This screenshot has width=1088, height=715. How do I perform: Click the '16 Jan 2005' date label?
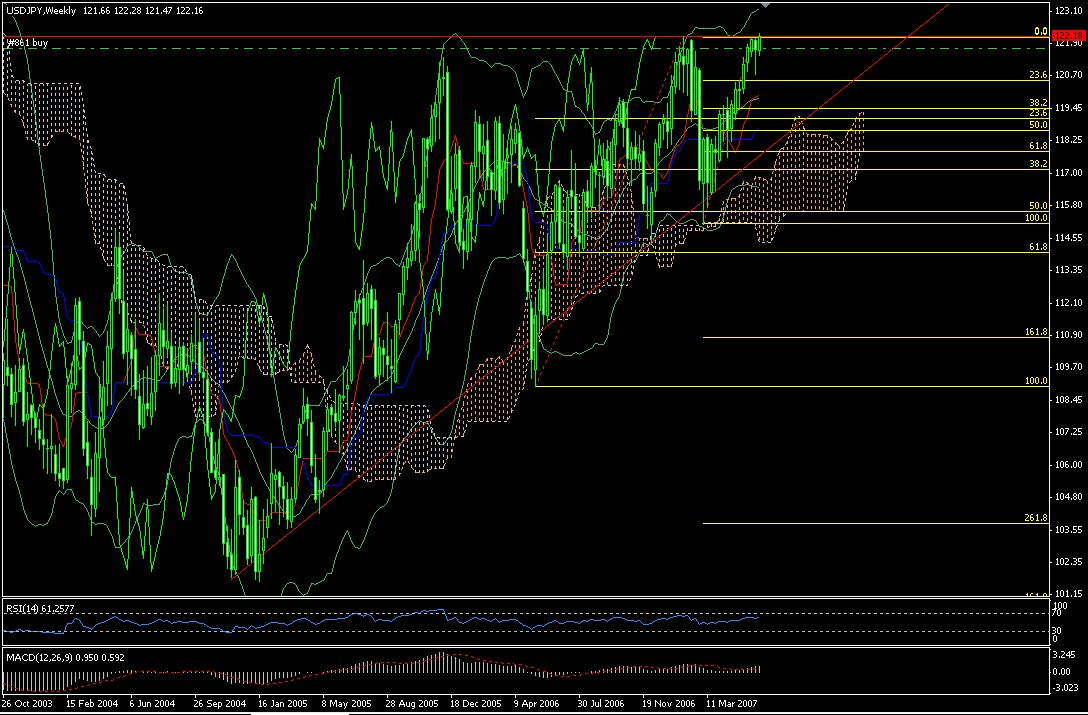[280, 703]
